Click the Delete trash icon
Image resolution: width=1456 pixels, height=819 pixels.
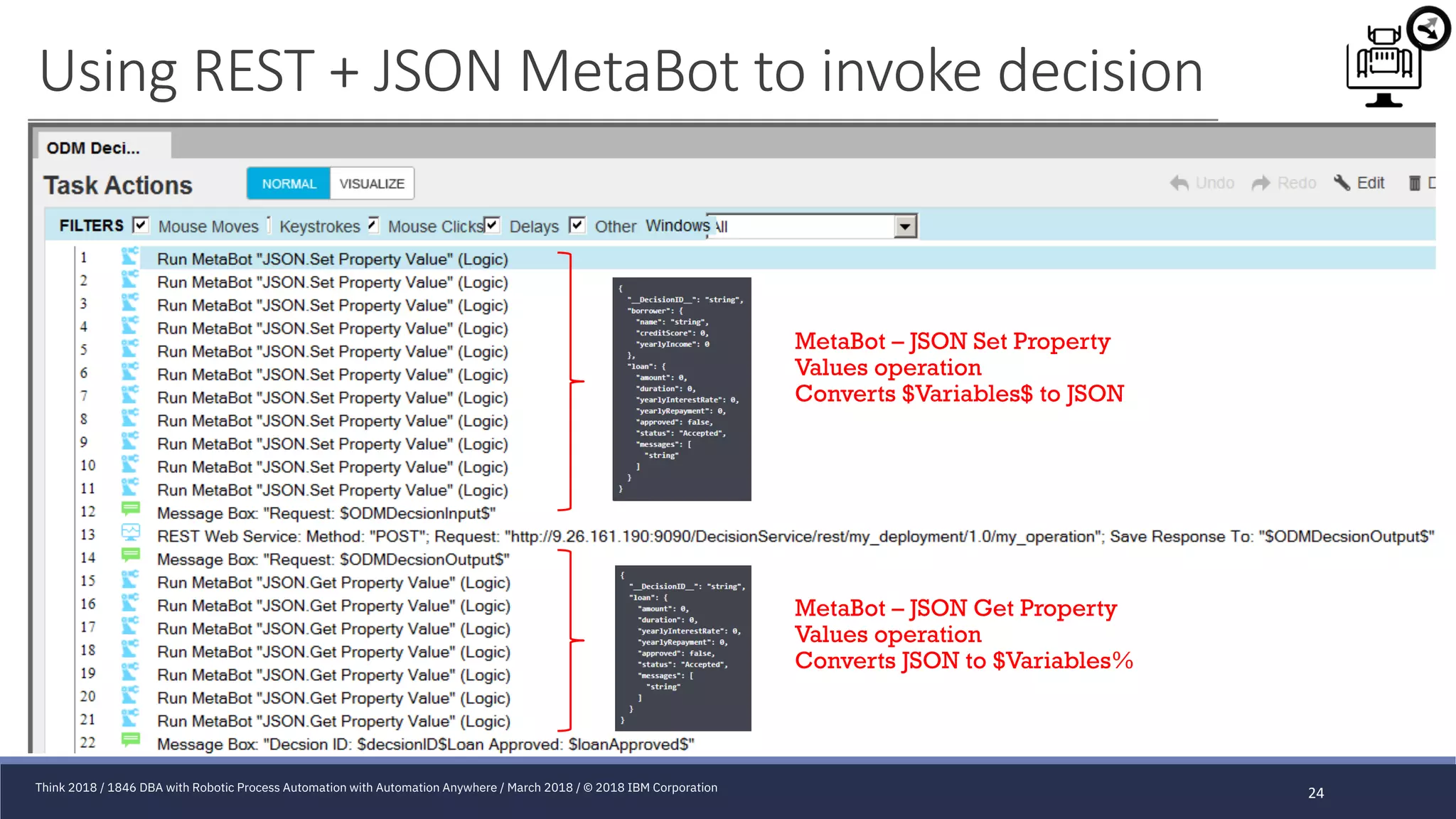pyautogui.click(x=1415, y=183)
